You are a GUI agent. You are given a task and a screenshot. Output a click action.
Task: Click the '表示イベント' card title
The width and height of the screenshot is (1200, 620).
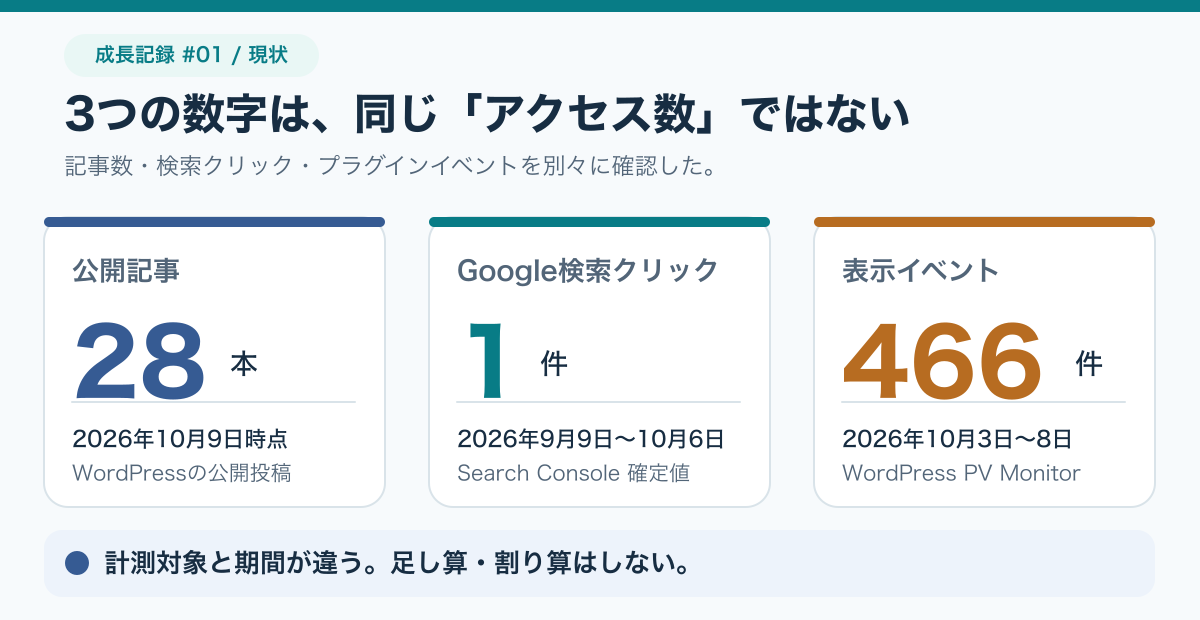tap(921, 270)
